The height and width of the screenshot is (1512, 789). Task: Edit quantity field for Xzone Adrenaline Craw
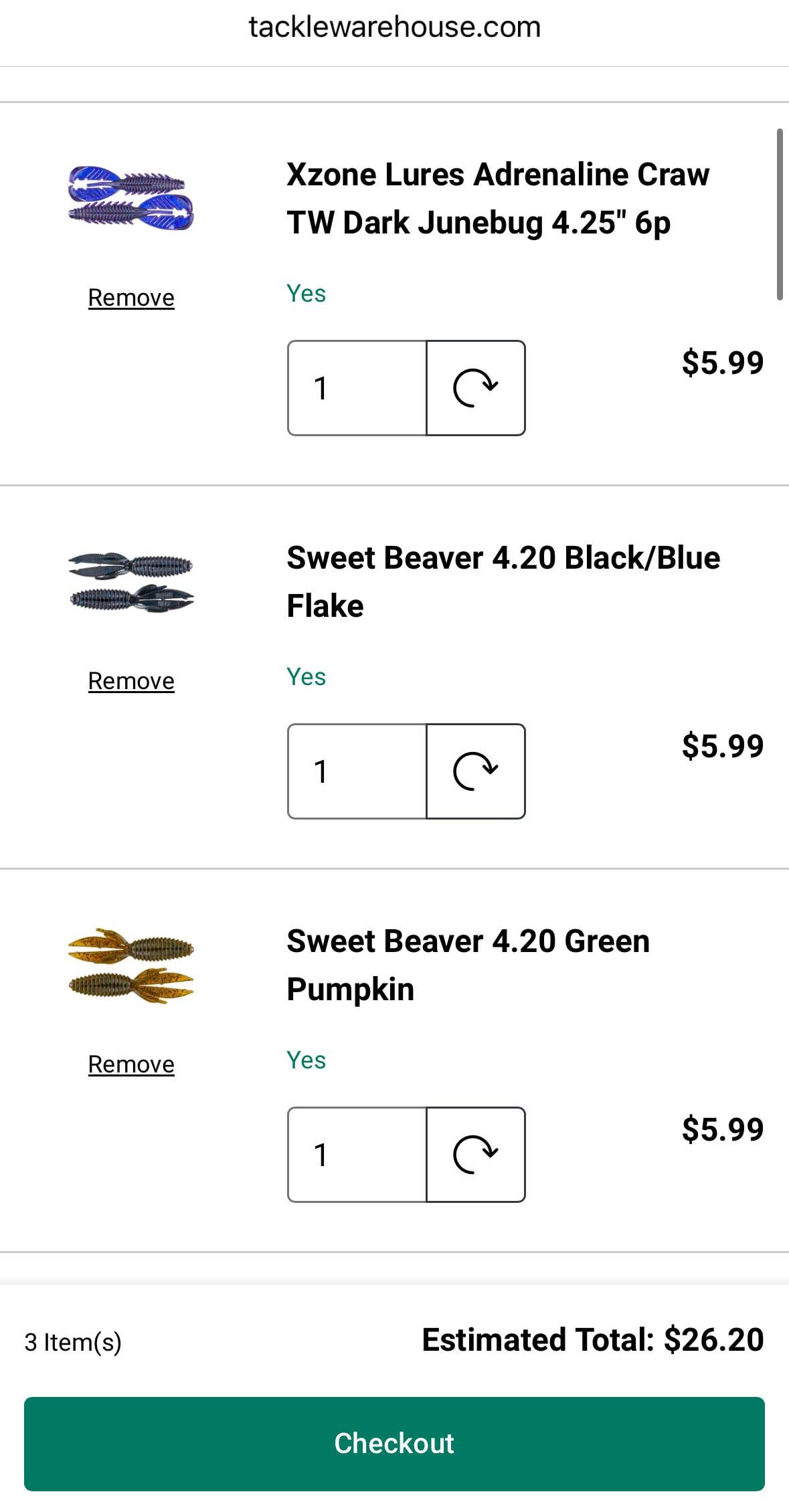357,388
